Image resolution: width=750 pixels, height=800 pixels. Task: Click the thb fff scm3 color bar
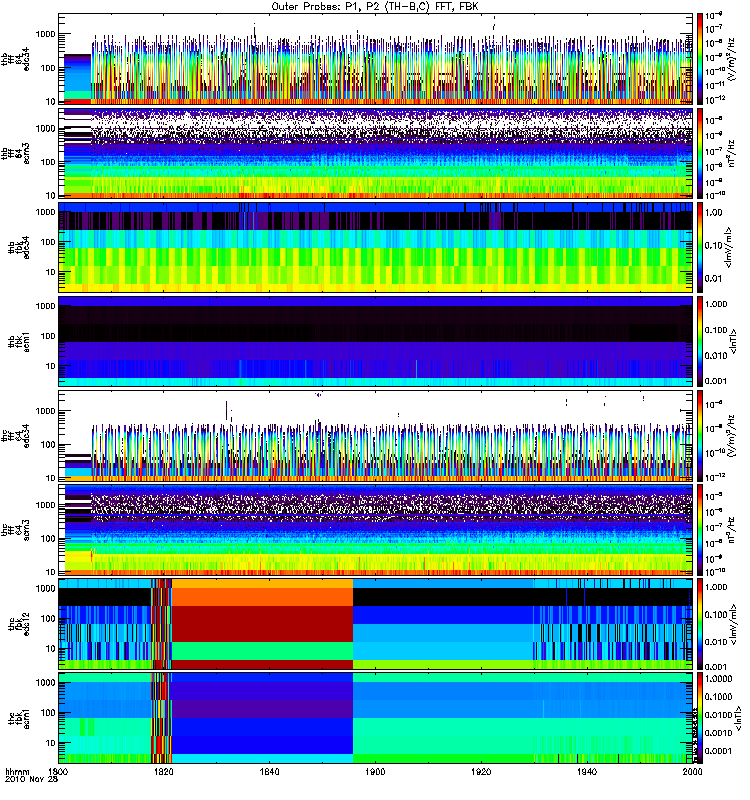[x=700, y=154]
